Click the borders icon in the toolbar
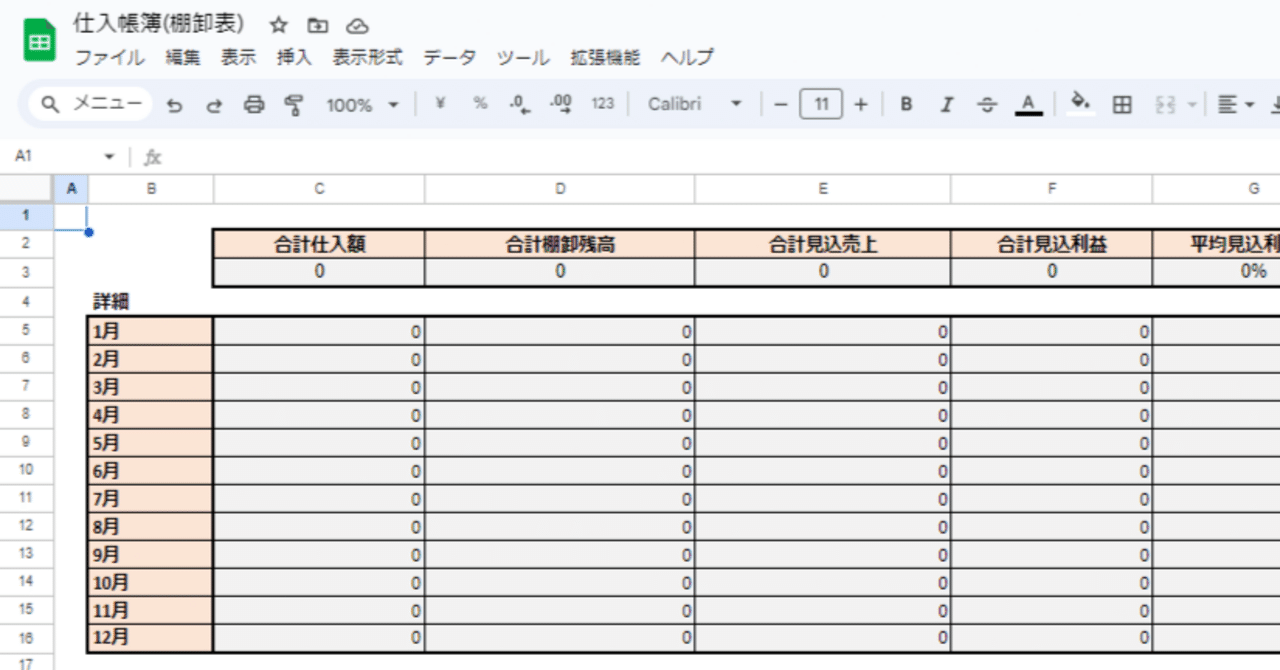This screenshot has width=1280, height=670. pos(1121,103)
